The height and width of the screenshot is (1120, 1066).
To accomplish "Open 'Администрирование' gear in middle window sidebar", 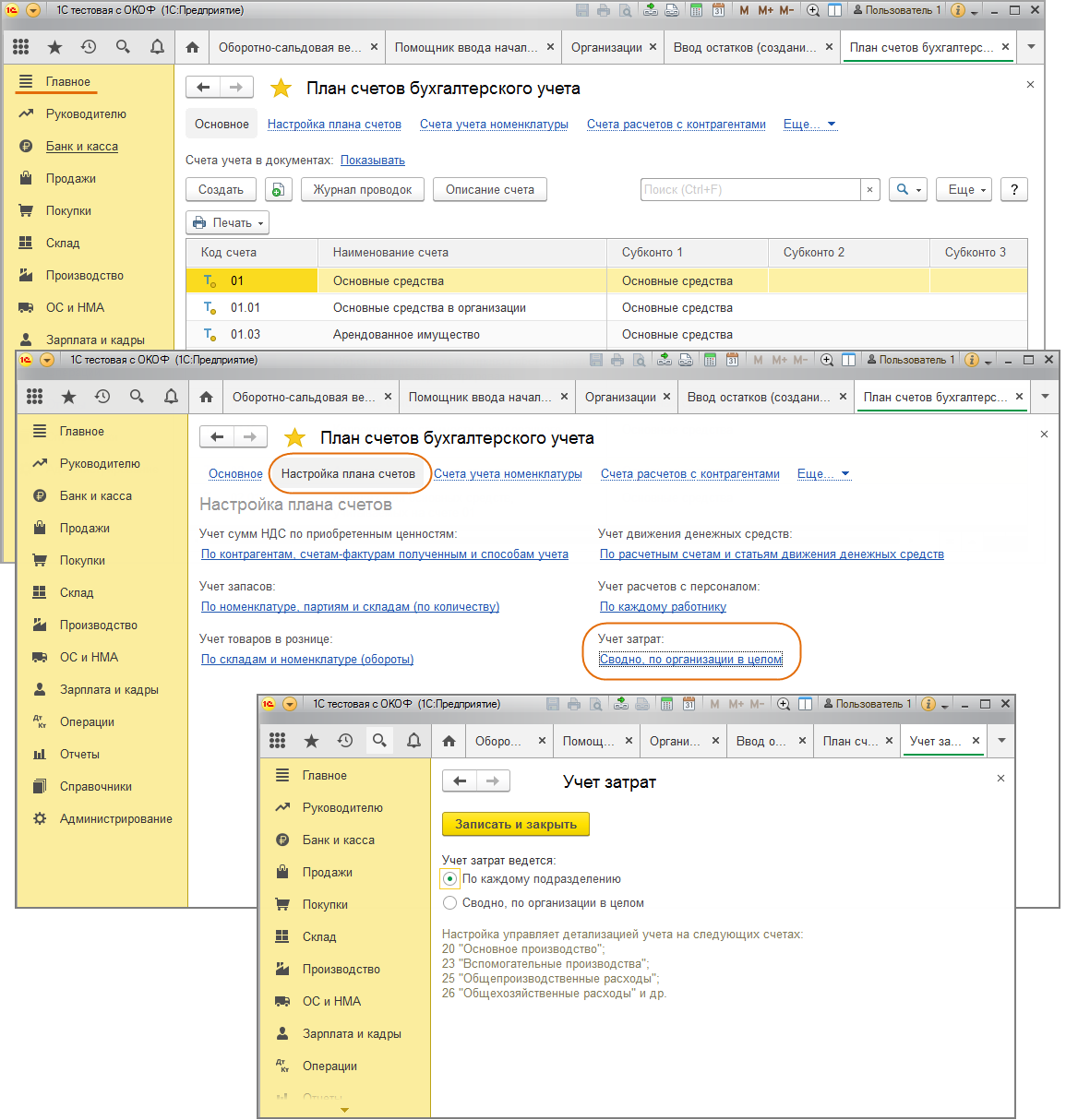I will [x=40, y=818].
